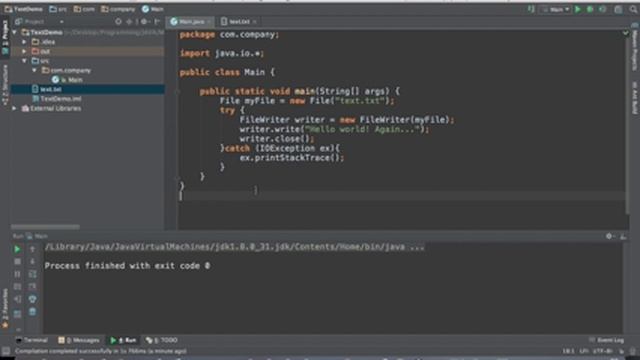Viewport: 640px width, 360px height.
Task: Click the down-arrow stack trace icon in Run panel
Action: point(32,261)
